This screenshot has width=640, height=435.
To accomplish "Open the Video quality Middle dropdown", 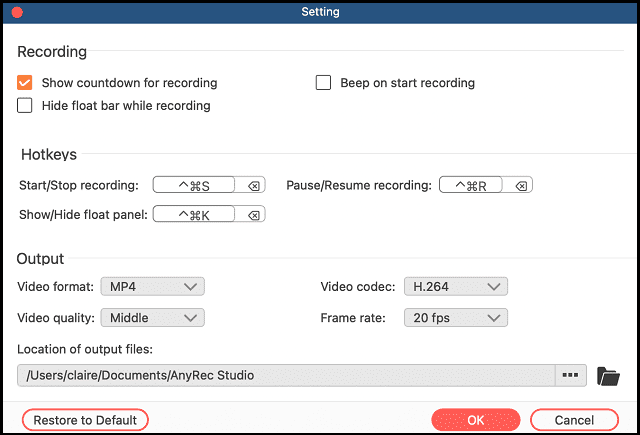I will pos(153,317).
